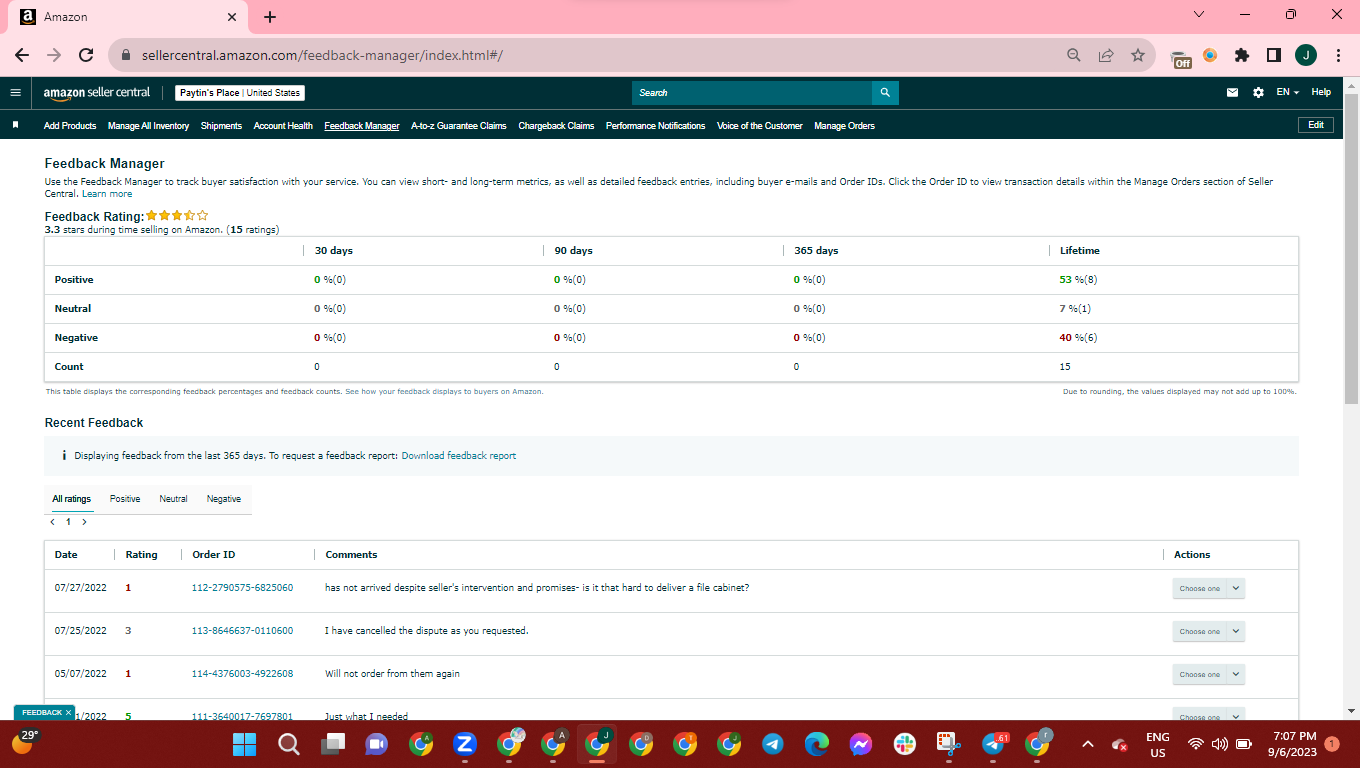Open the Actions dropdown for 05/07/2022 feedback
The height and width of the screenshot is (768, 1360).
(x=1208, y=674)
